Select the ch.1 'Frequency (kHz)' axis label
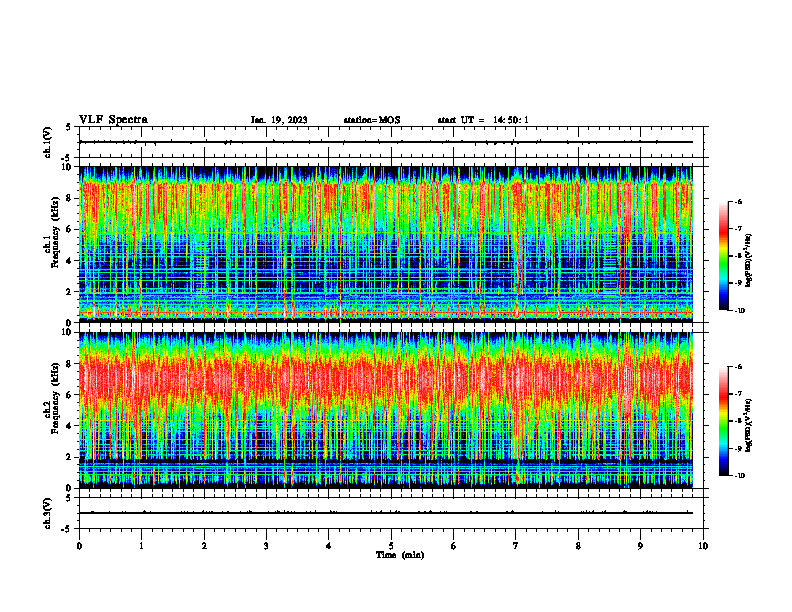 click(55, 232)
